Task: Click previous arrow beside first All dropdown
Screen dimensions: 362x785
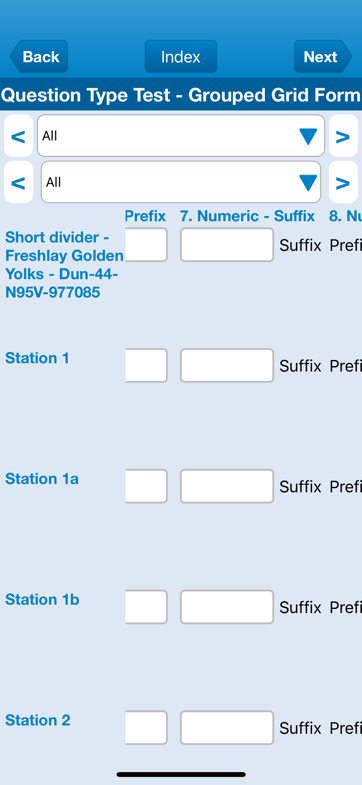Action: tap(19, 136)
